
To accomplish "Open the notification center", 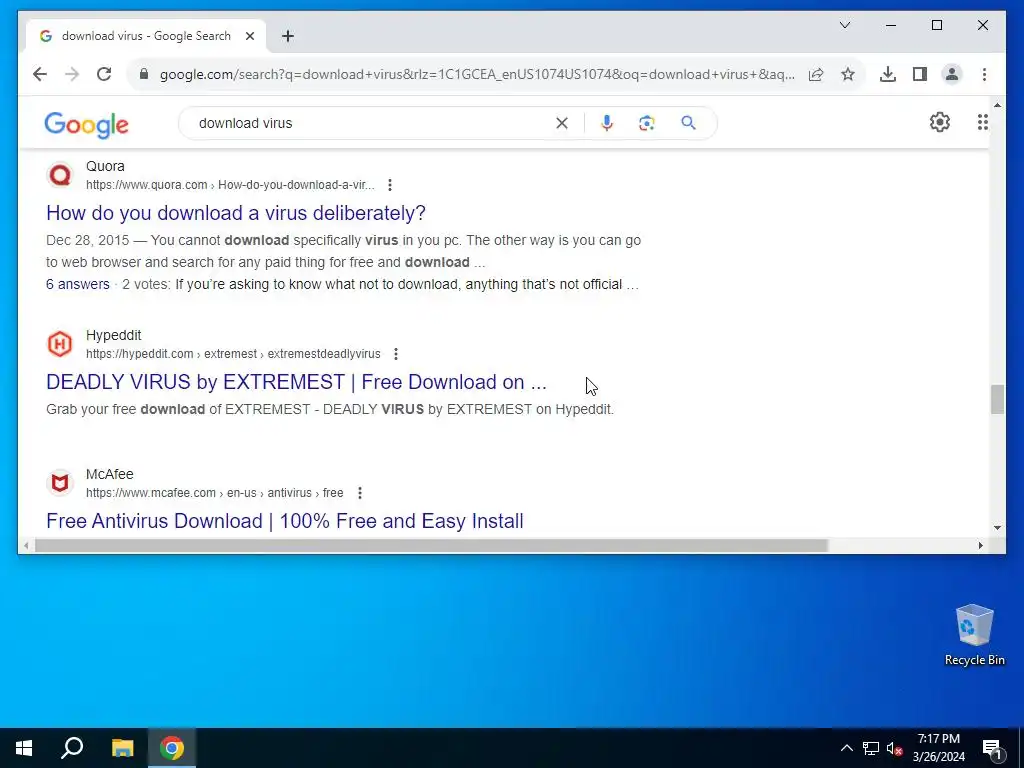I will (x=992, y=748).
